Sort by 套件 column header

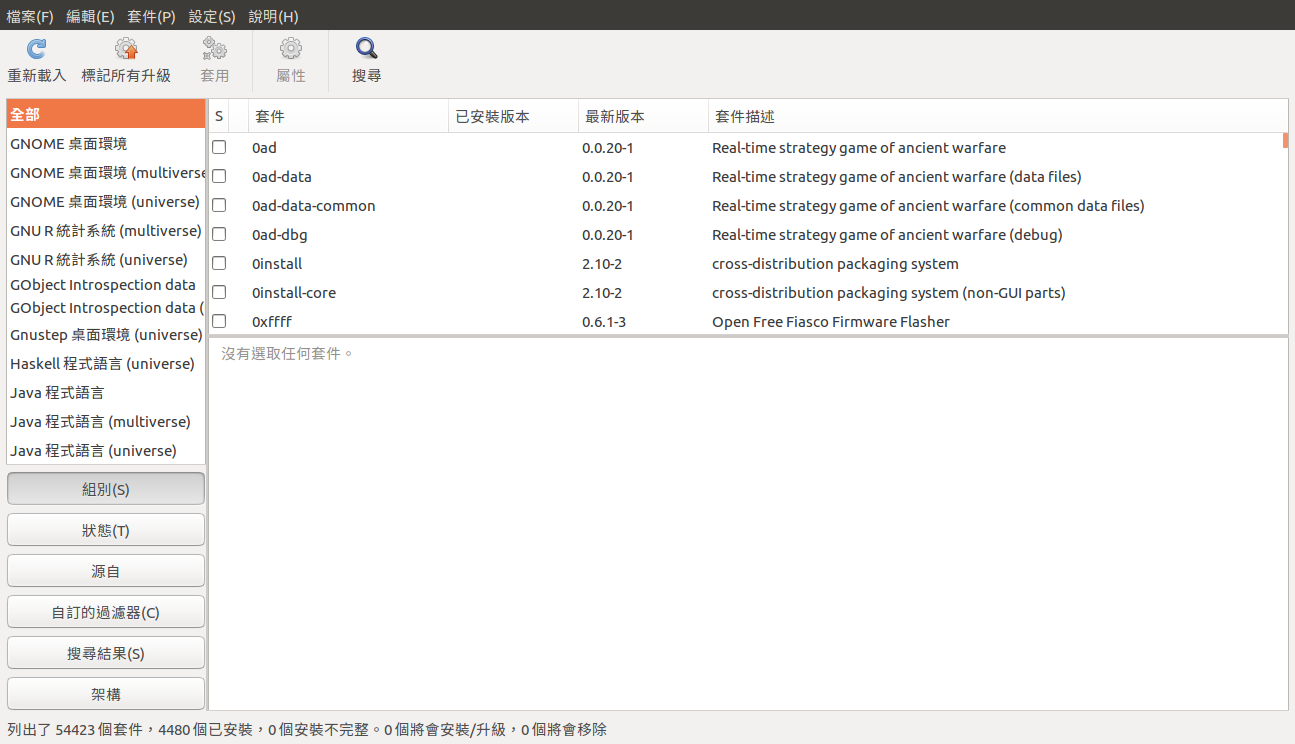(x=348, y=117)
